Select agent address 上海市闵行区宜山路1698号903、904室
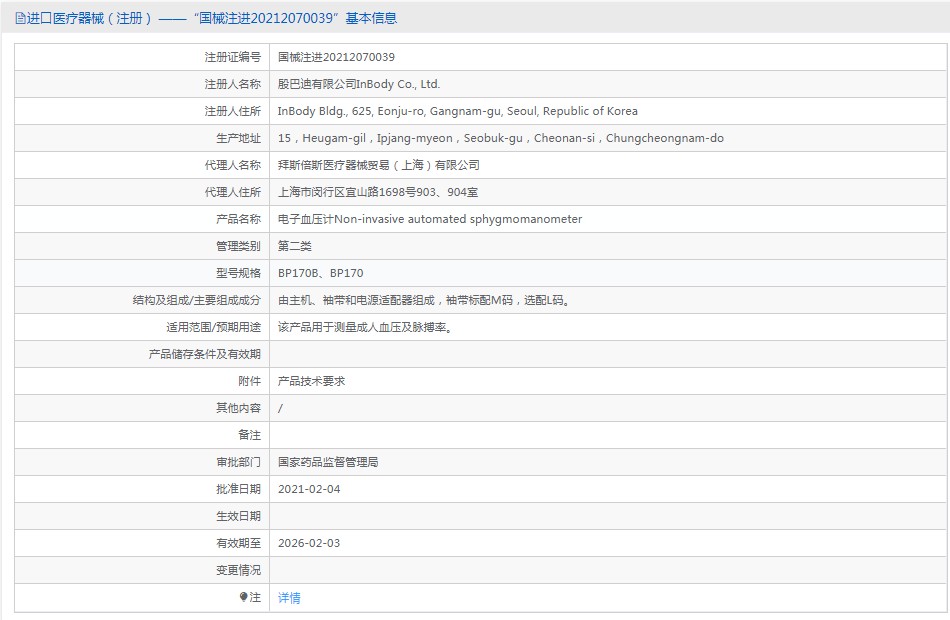950x620 pixels. (378, 192)
